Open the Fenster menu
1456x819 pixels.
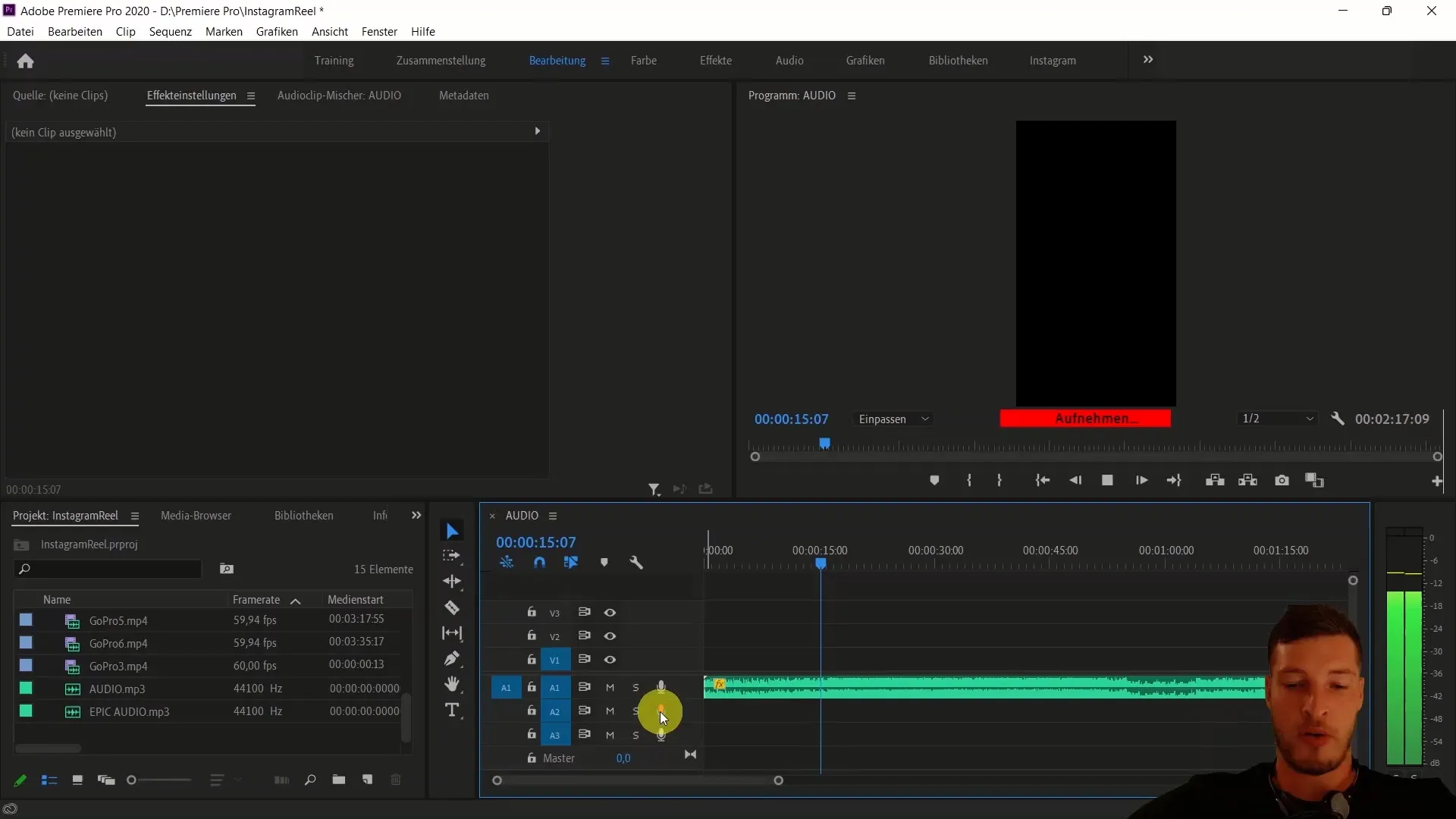(x=379, y=32)
